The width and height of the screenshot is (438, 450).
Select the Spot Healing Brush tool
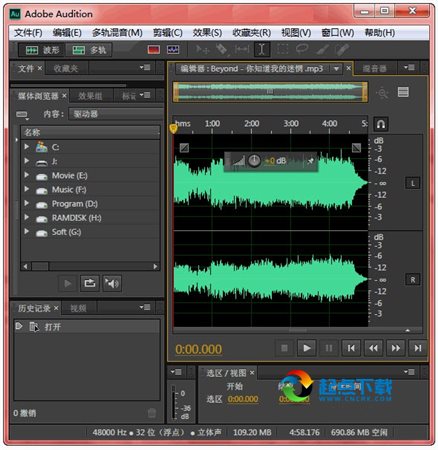point(342,50)
